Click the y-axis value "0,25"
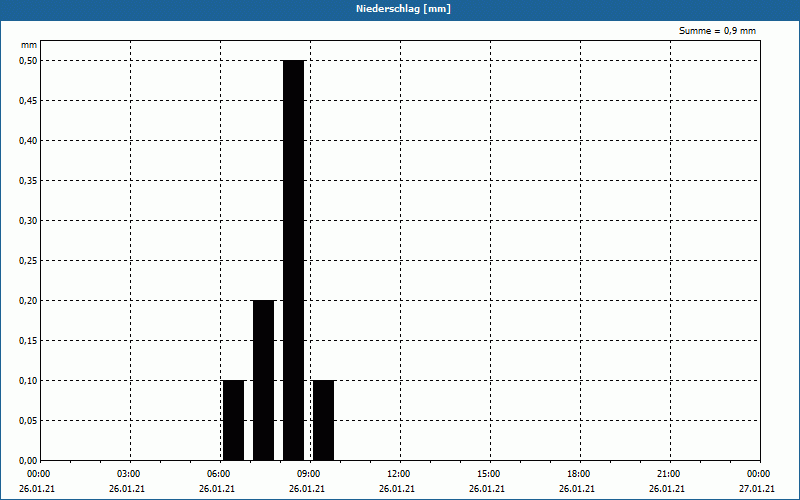 tap(28, 261)
